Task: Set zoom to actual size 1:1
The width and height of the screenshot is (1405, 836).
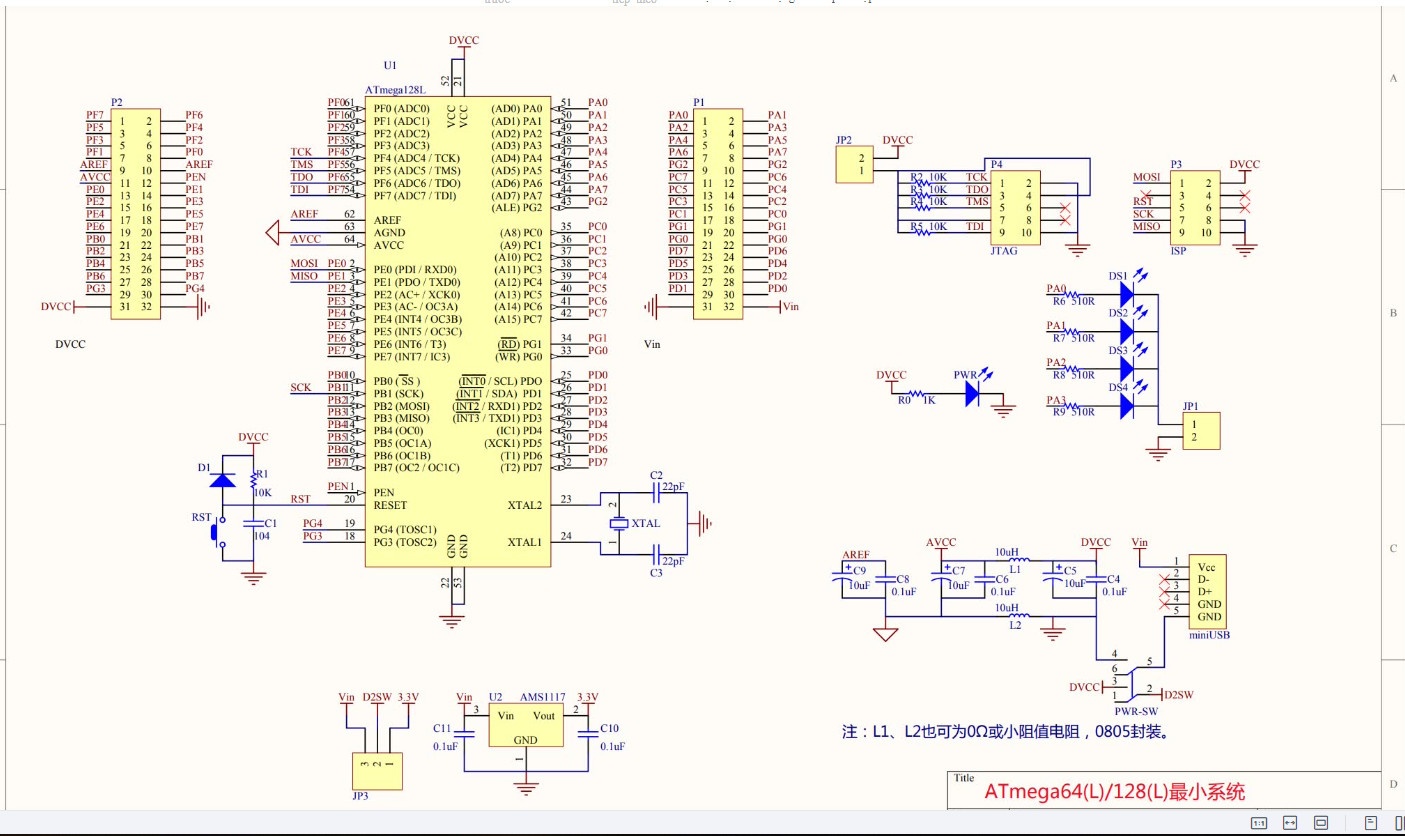Action: [1259, 823]
